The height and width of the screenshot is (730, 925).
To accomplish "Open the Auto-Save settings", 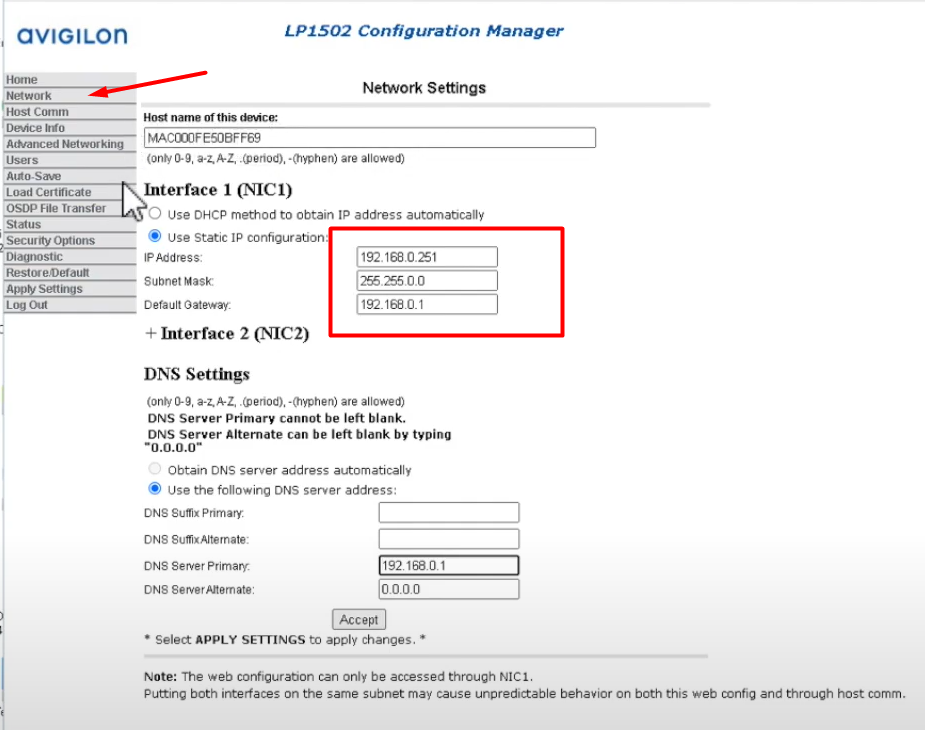I will (x=32, y=176).
